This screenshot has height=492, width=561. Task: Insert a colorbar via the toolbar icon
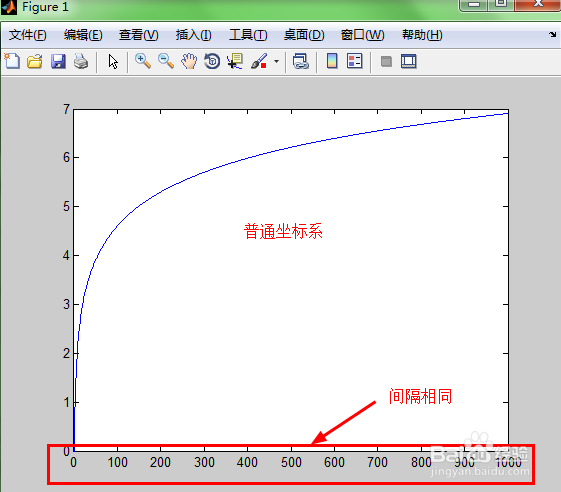click(x=332, y=61)
